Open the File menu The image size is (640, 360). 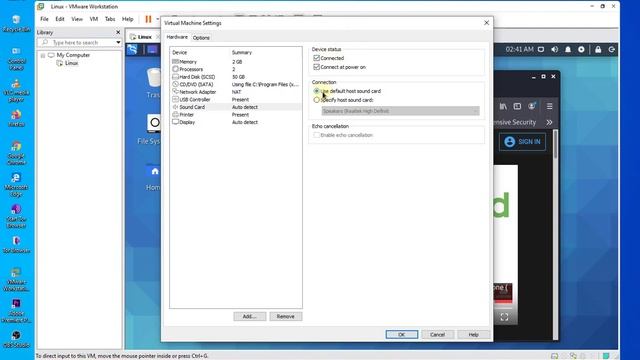click(44, 19)
